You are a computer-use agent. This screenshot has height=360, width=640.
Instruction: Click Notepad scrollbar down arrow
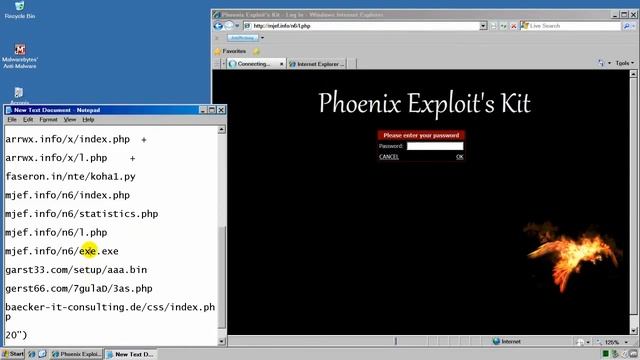tap(221, 341)
